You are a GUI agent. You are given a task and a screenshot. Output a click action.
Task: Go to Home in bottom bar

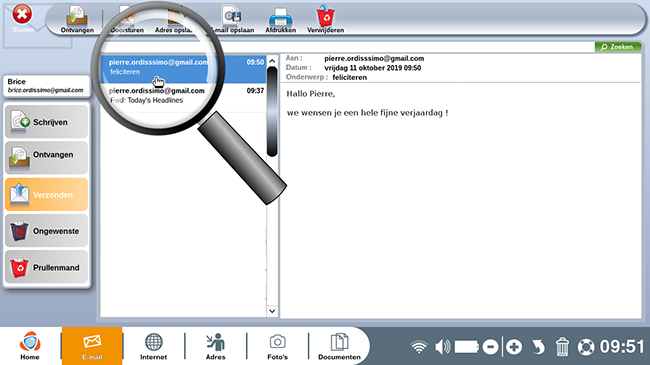[30, 346]
